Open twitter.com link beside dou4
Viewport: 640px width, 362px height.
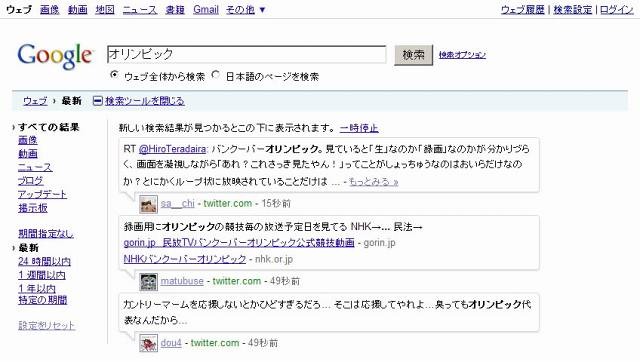tap(215, 343)
